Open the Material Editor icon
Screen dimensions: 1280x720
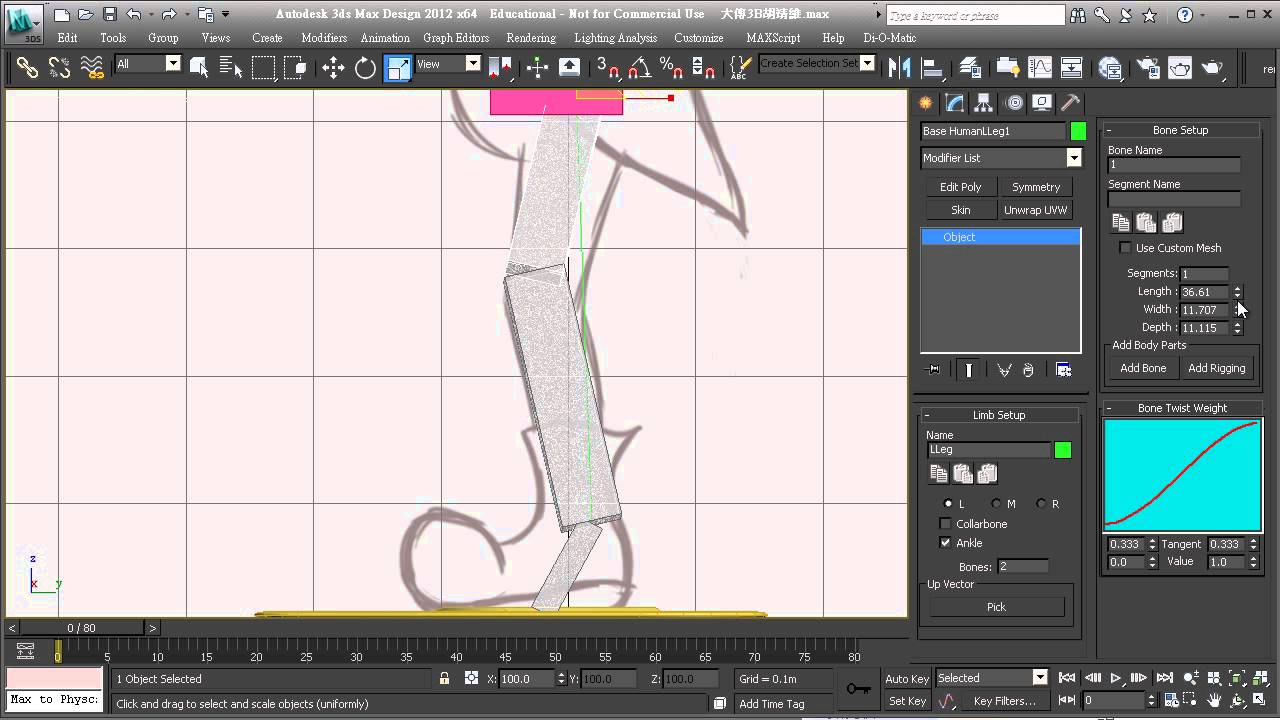1110,68
